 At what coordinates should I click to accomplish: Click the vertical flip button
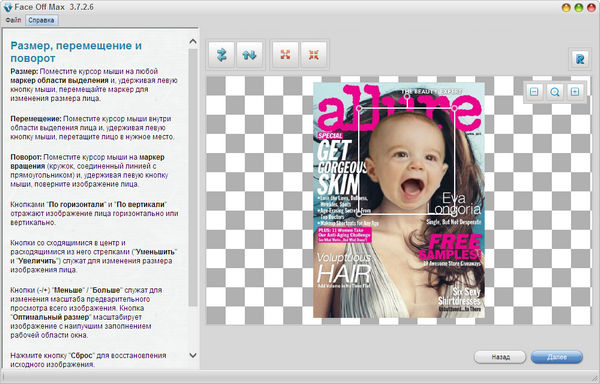[249, 55]
